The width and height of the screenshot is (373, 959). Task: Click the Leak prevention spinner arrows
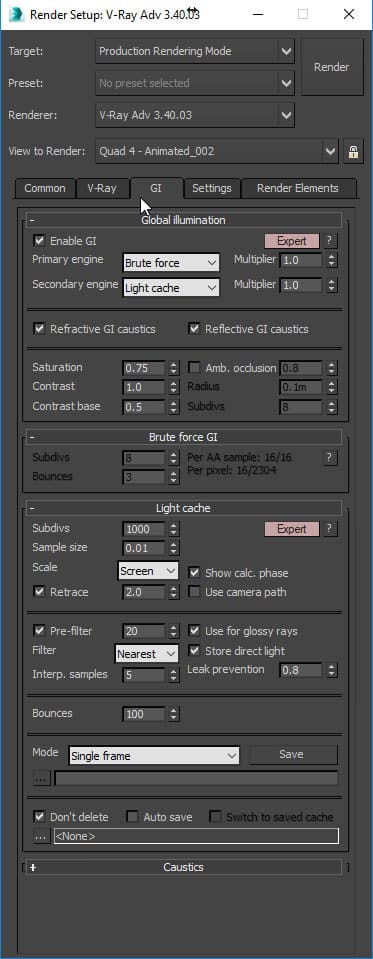pos(331,671)
